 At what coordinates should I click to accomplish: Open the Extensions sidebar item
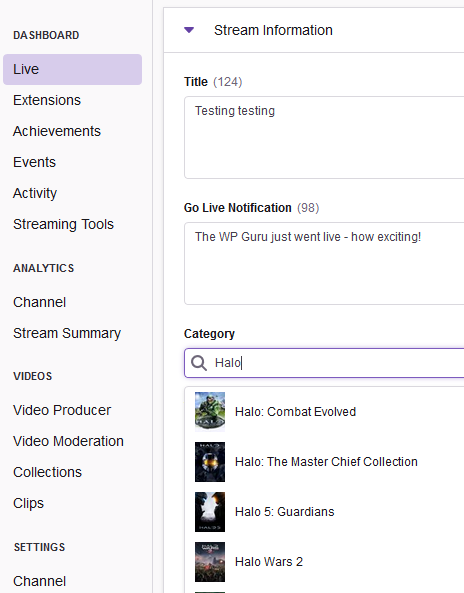pyautogui.click(x=47, y=100)
